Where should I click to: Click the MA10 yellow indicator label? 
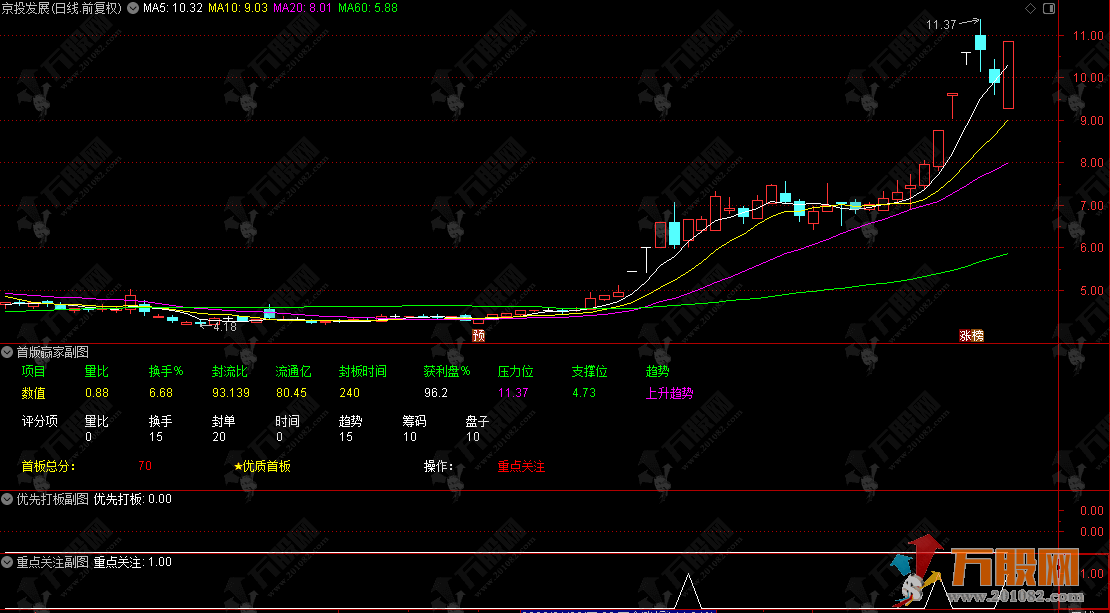237,8
